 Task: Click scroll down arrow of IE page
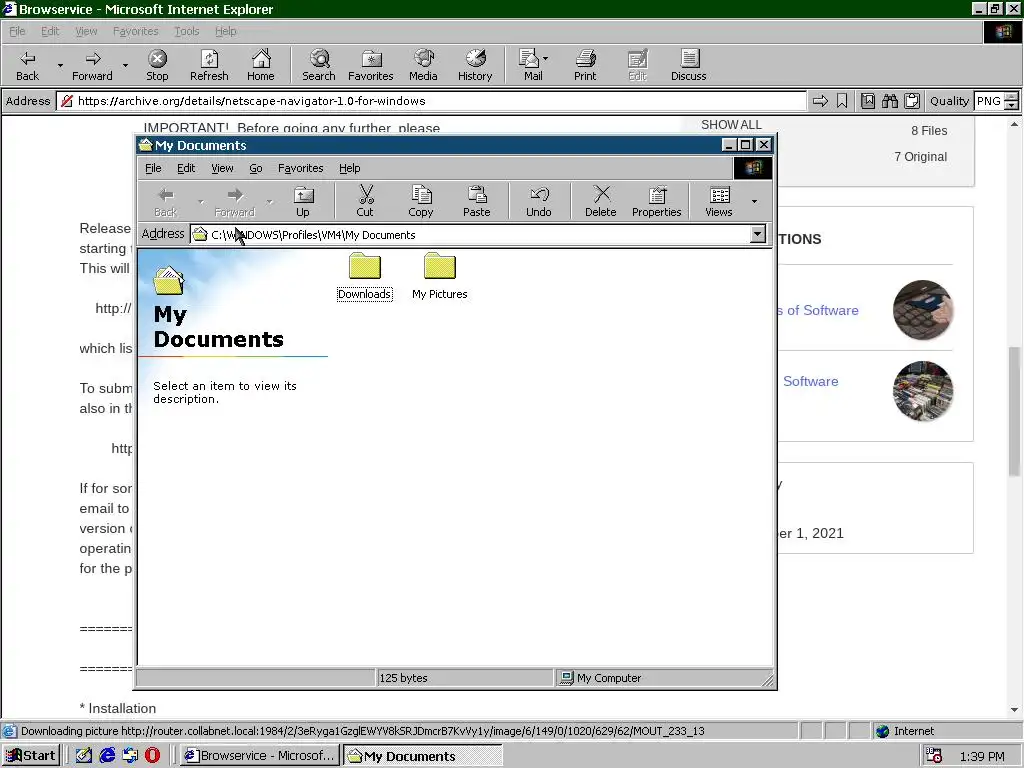1014,710
